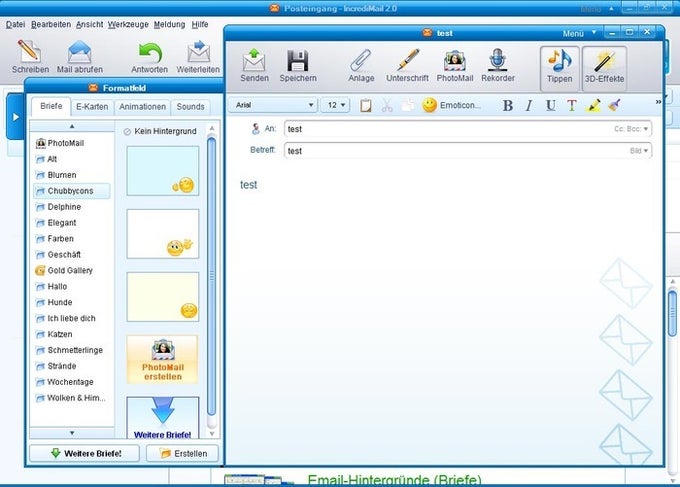
Task: Click Schreiben in main window
Action: (x=30, y=56)
